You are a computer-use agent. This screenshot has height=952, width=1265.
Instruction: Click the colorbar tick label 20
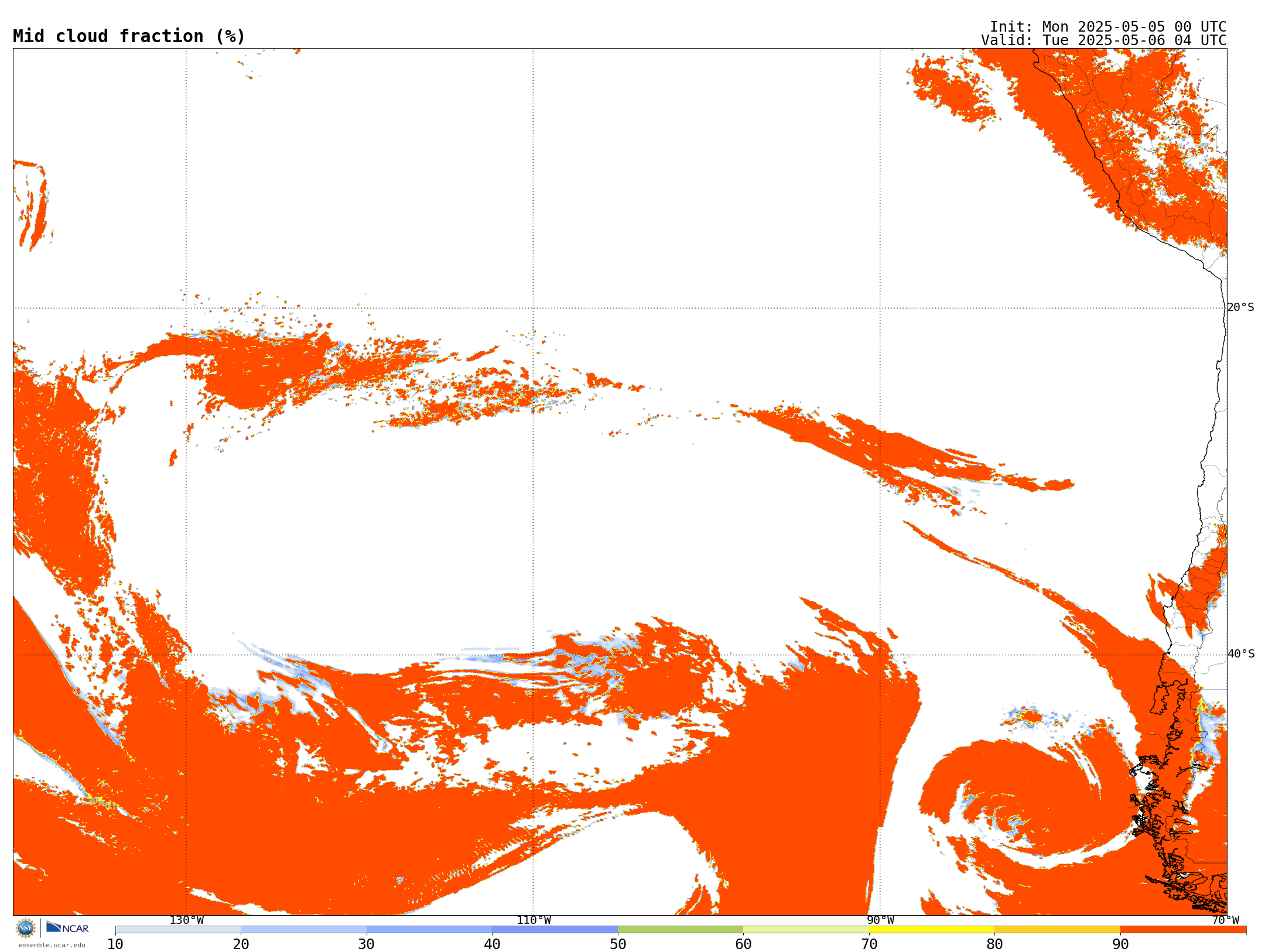coord(241,944)
